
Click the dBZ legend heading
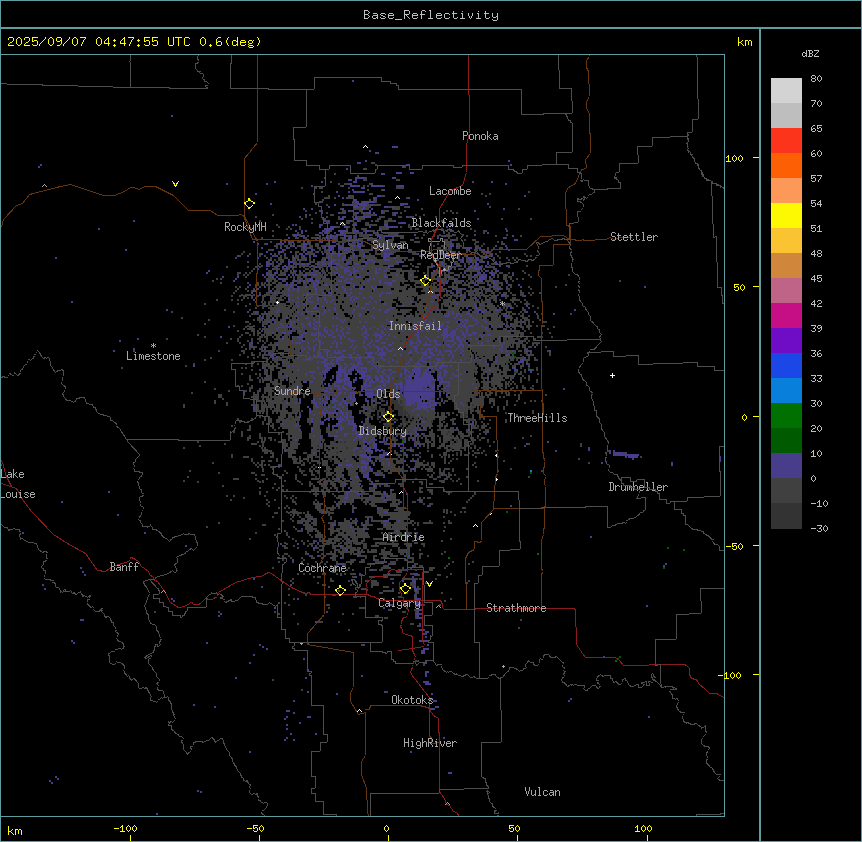pyautogui.click(x=810, y=54)
